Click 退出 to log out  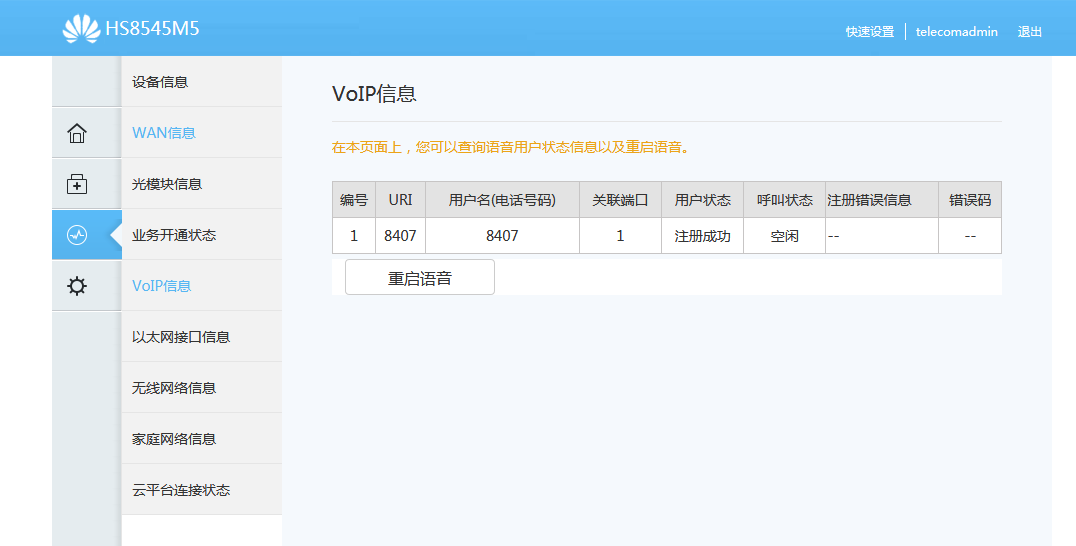pyautogui.click(x=1030, y=32)
